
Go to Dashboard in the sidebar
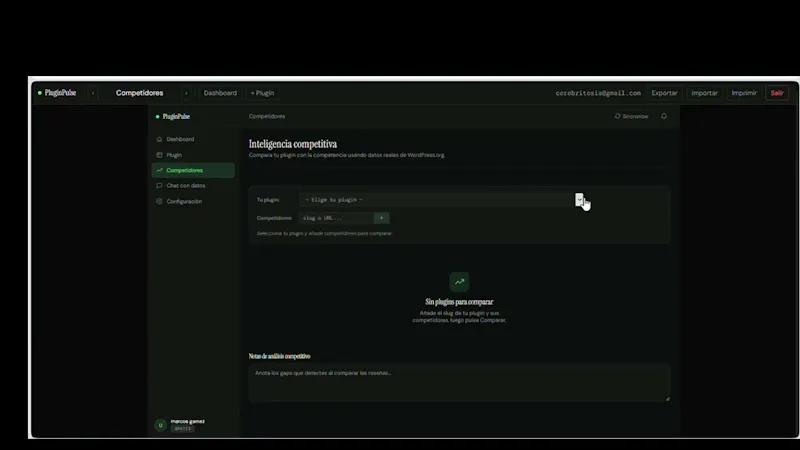[x=193, y=139]
